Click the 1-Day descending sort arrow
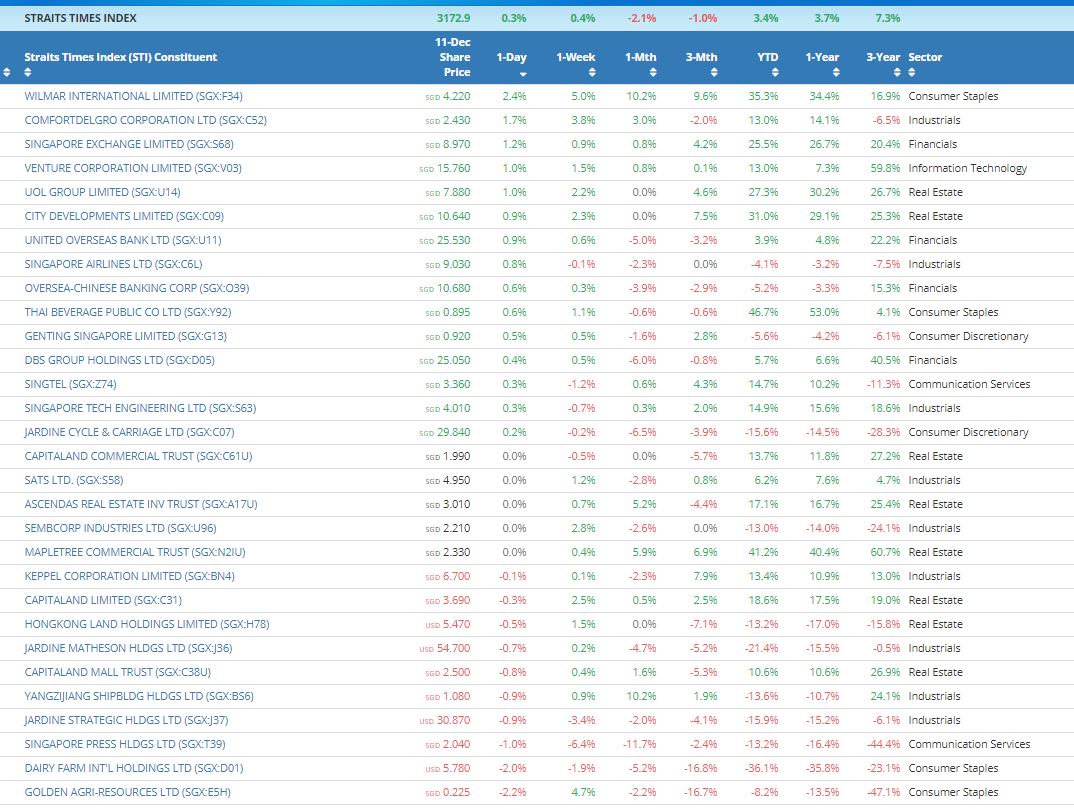The height and width of the screenshot is (810, 1074). tap(523, 74)
